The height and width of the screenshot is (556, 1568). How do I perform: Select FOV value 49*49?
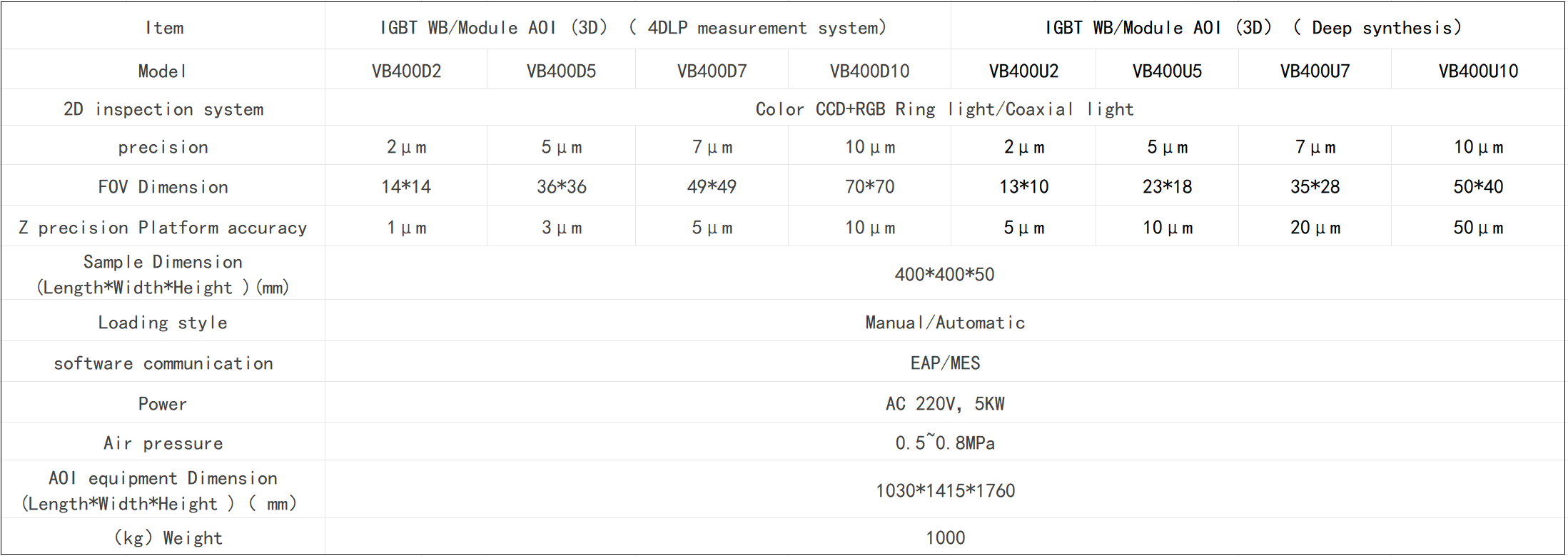tap(712, 187)
